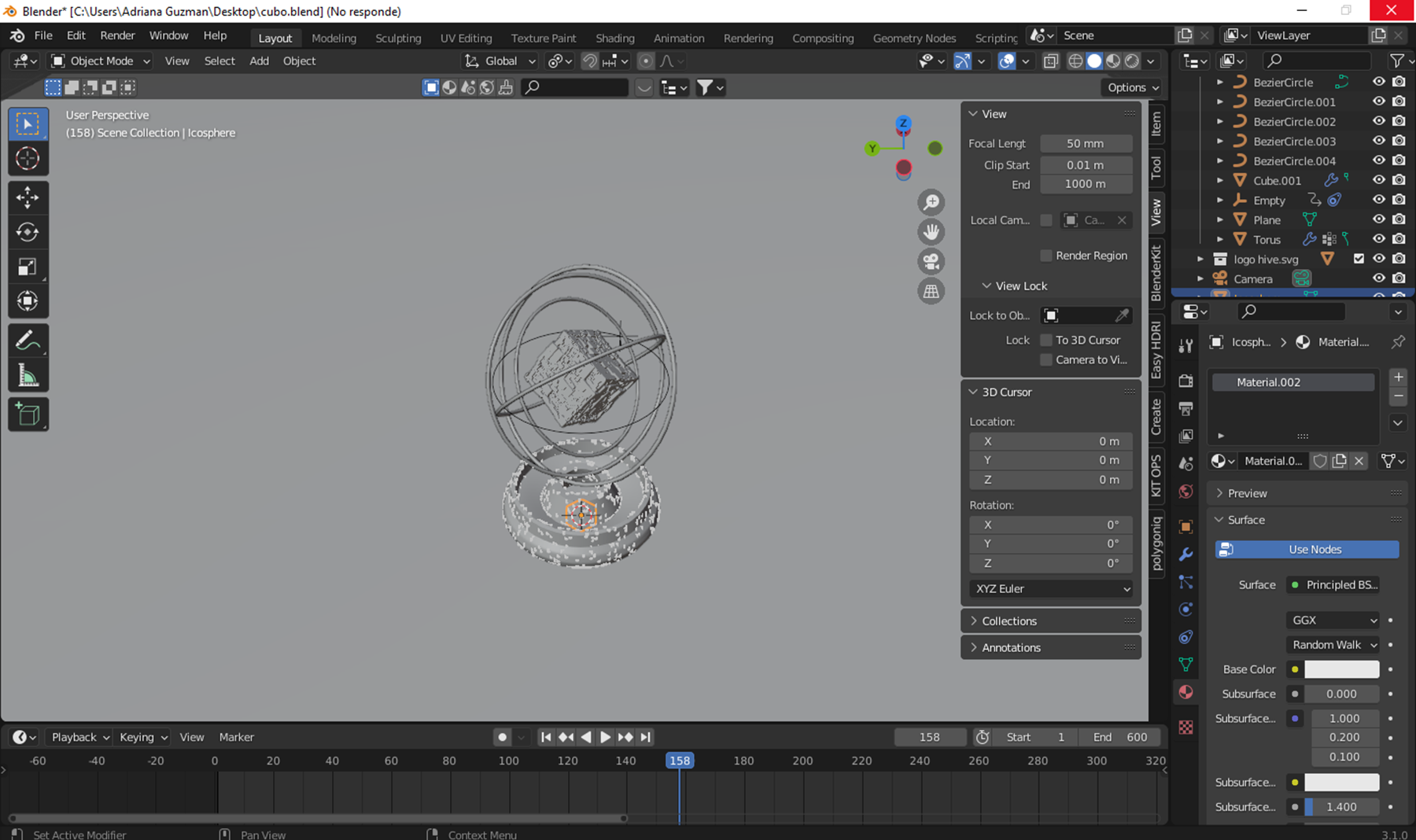This screenshot has height=840, width=1416.
Task: Toggle X-ray view icon
Action: (x=1050, y=61)
